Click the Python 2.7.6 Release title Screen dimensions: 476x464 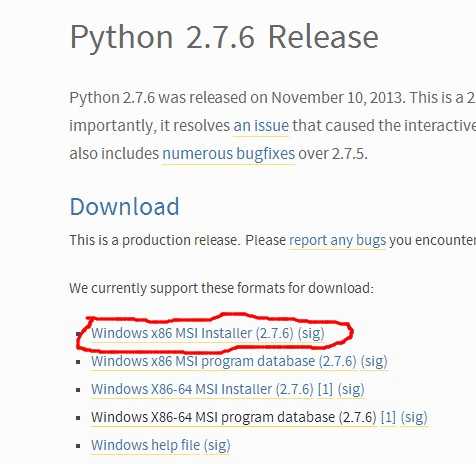(x=224, y=37)
